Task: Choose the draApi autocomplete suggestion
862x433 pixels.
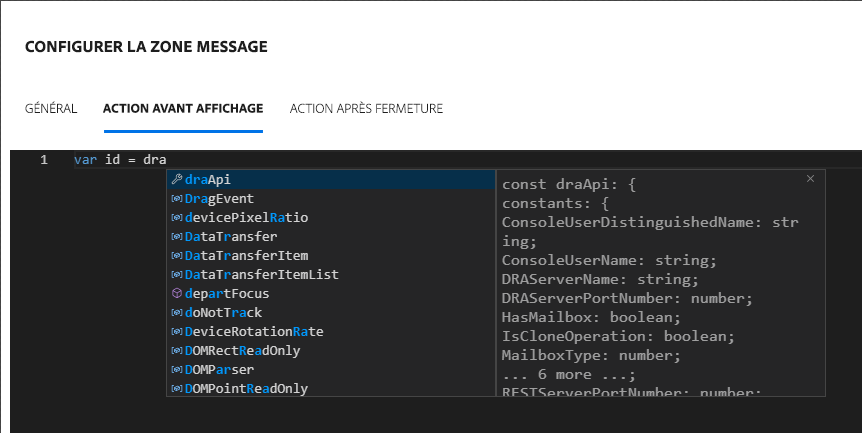Action: 208,180
